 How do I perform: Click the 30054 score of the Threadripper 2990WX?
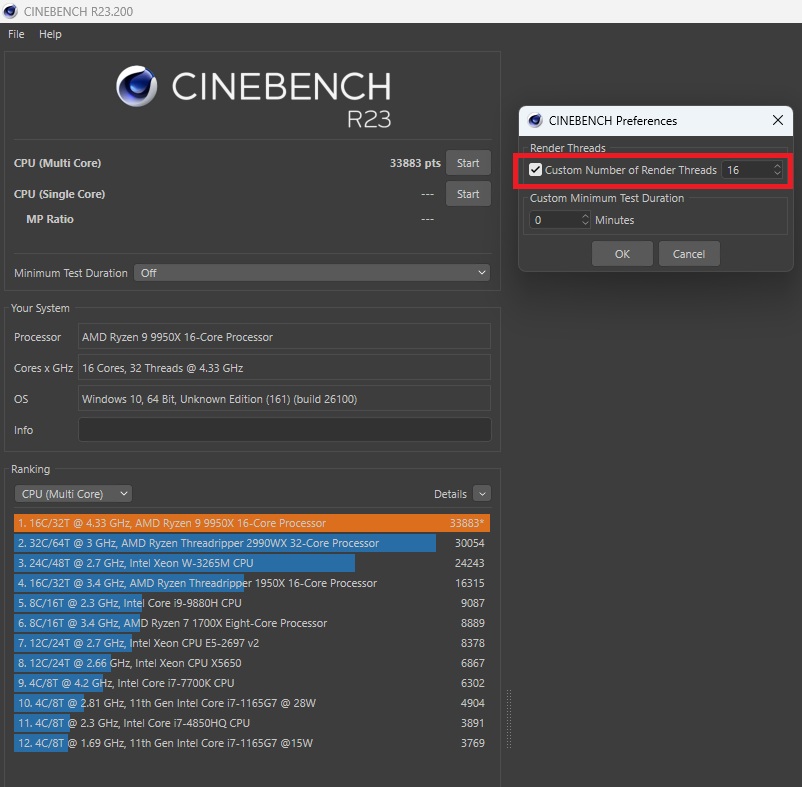(470, 543)
